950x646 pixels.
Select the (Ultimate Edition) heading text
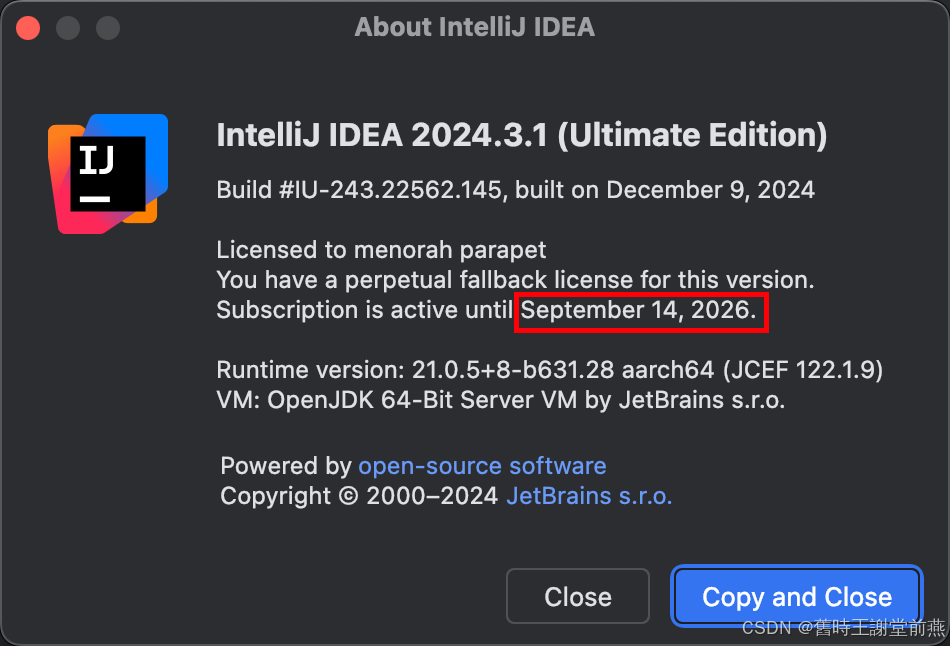tap(692, 136)
